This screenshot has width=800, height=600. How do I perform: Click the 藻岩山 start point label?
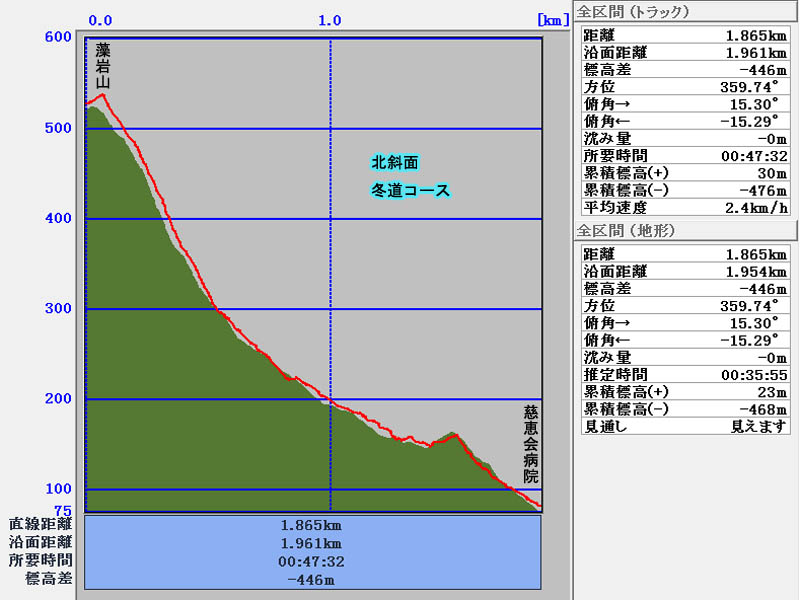(102, 66)
